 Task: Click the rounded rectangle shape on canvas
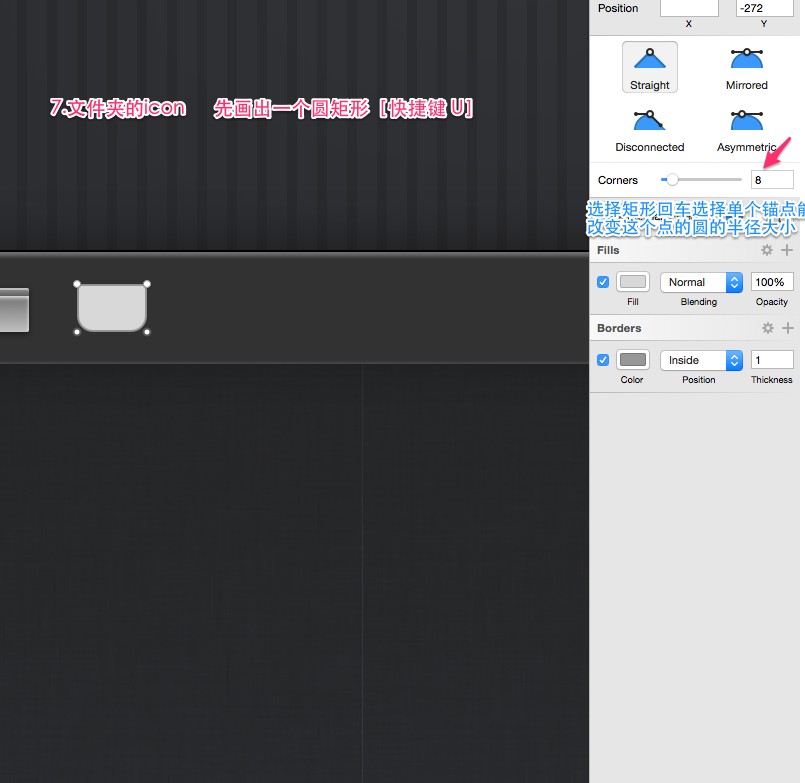[112, 308]
